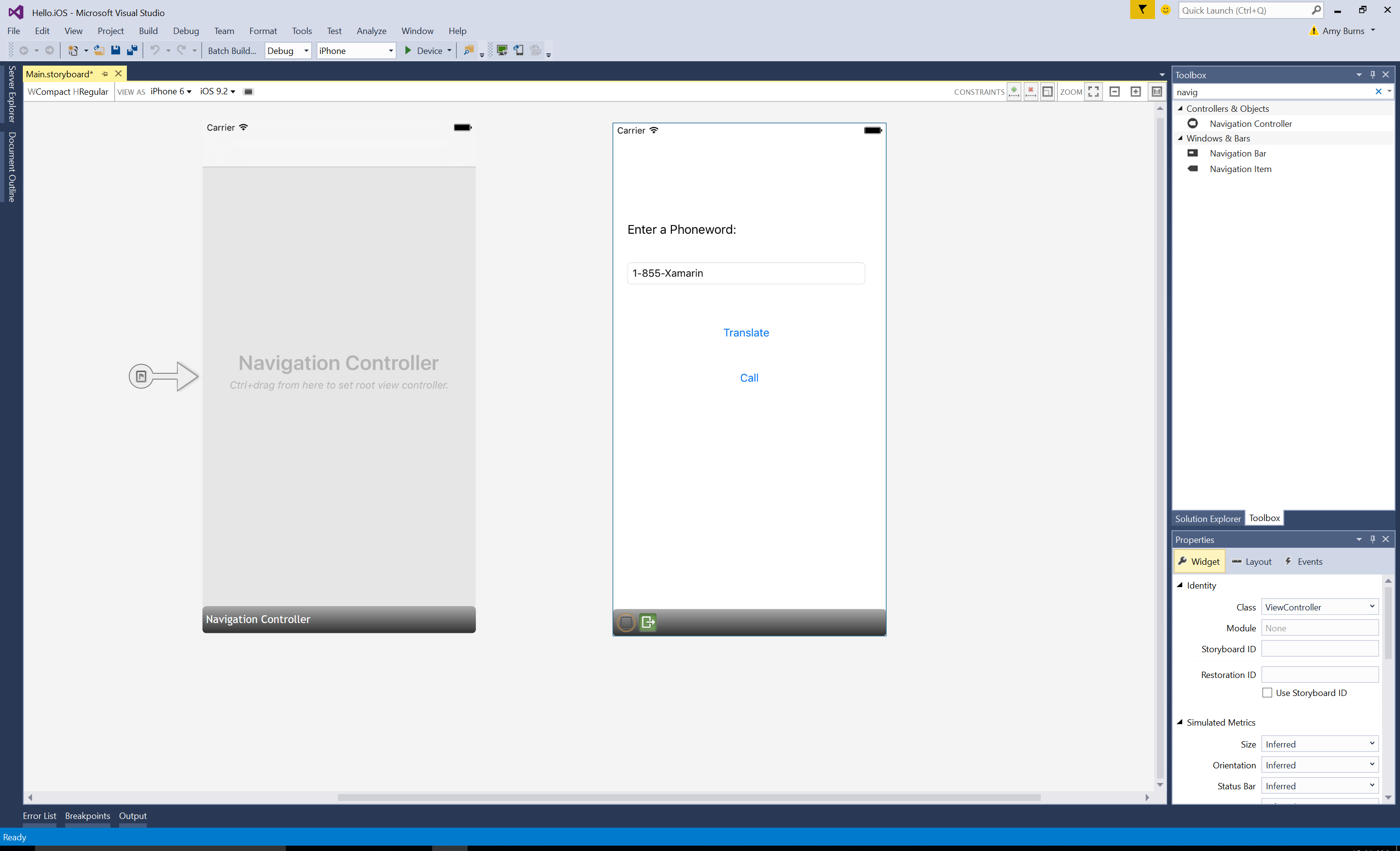Click the Navigation Bar icon in Toolbox
1400x851 pixels.
pos(1192,153)
